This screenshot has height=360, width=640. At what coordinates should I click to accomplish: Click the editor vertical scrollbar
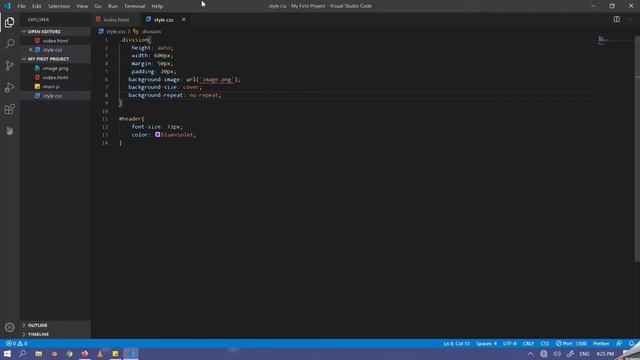[x=637, y=149]
